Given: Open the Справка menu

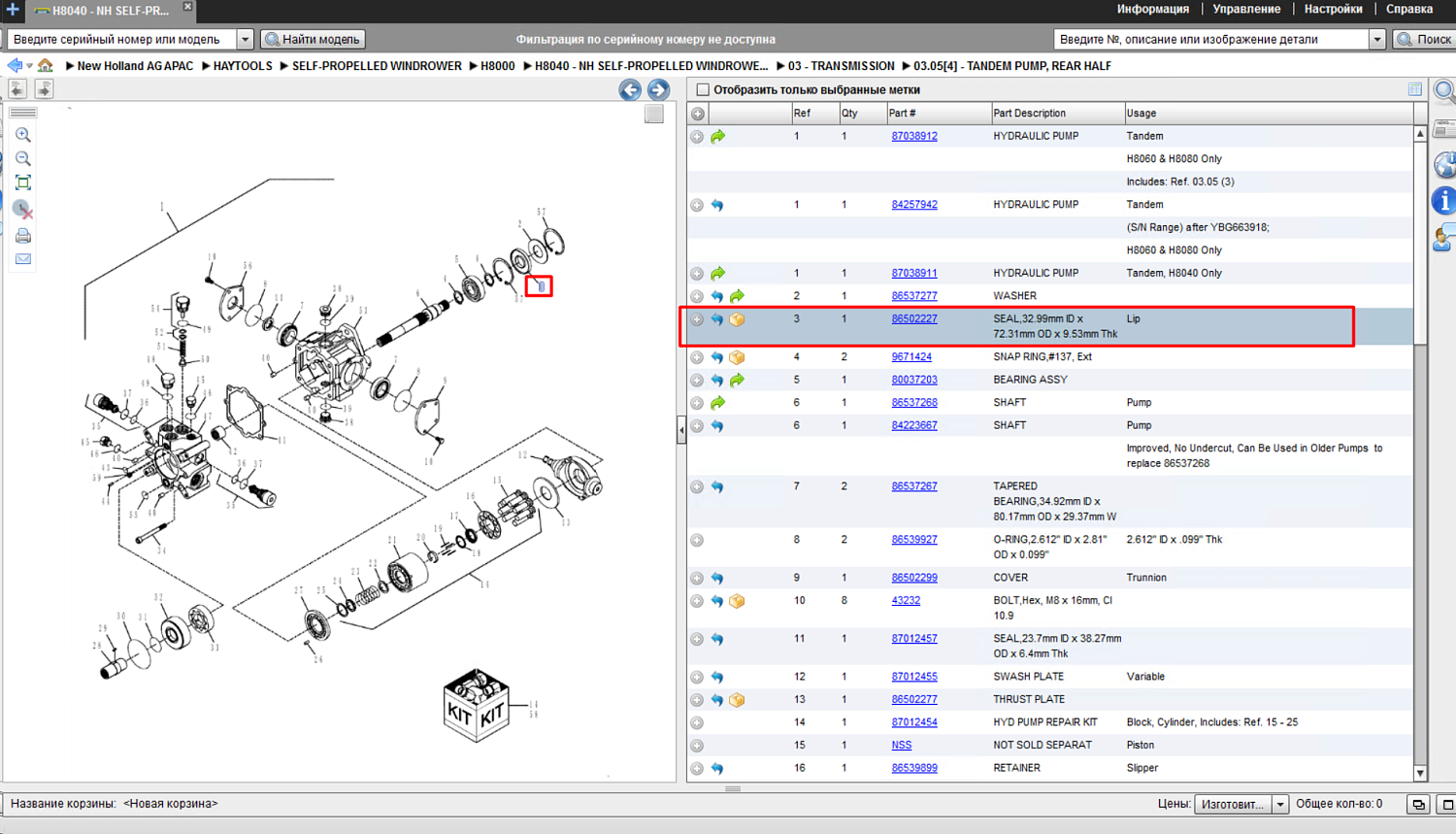Looking at the screenshot, I should coord(1409,9).
